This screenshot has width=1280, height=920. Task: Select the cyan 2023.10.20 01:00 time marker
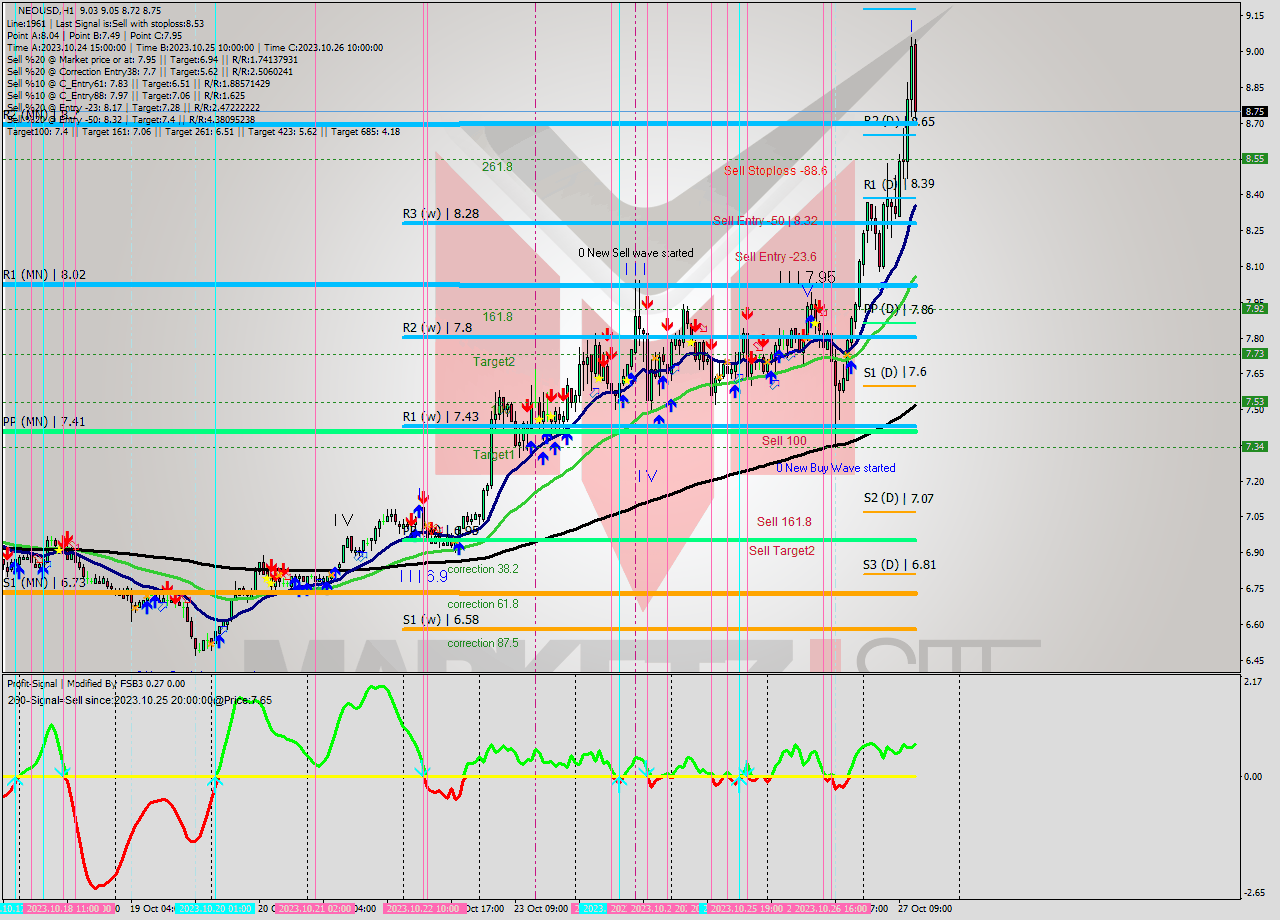(214, 909)
